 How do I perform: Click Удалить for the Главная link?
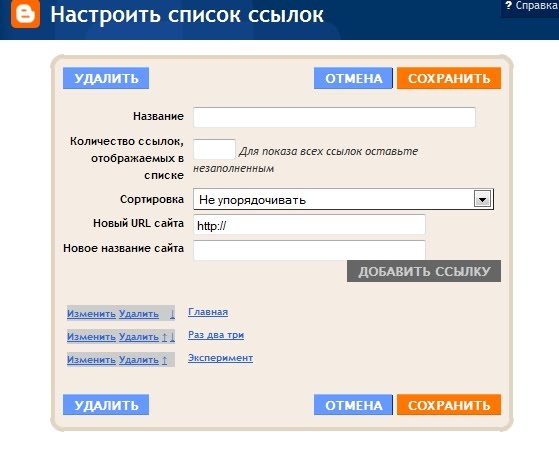[x=139, y=314]
